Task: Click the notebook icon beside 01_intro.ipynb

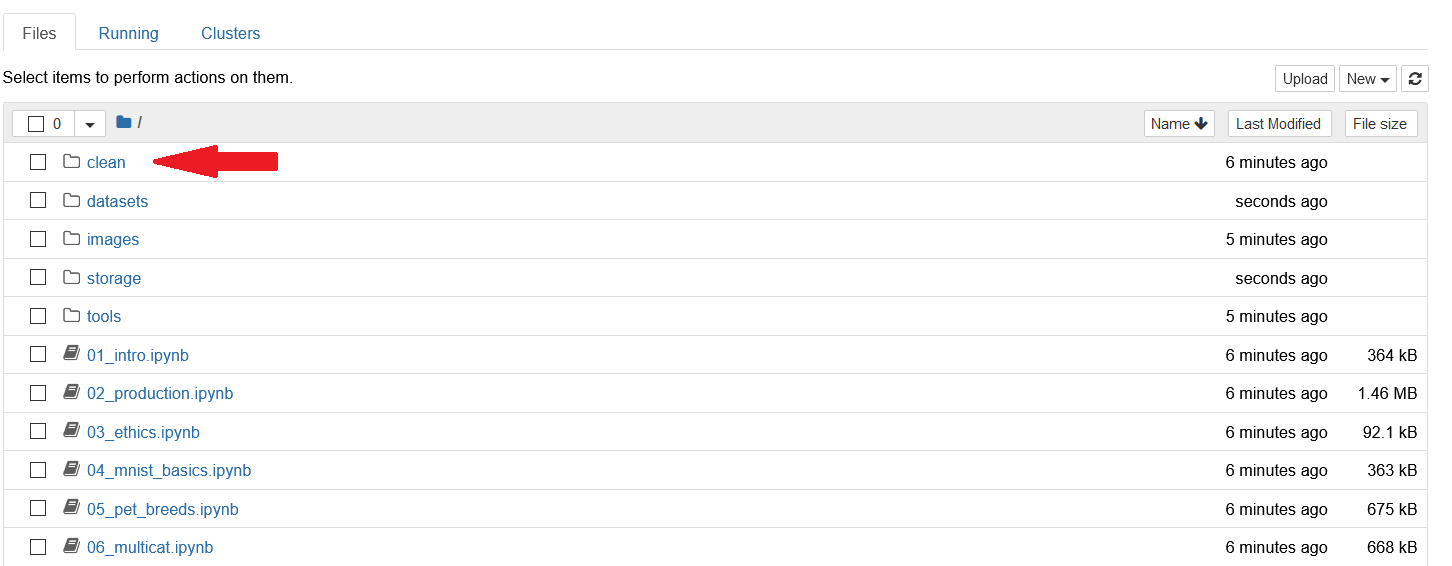Action: 71,354
